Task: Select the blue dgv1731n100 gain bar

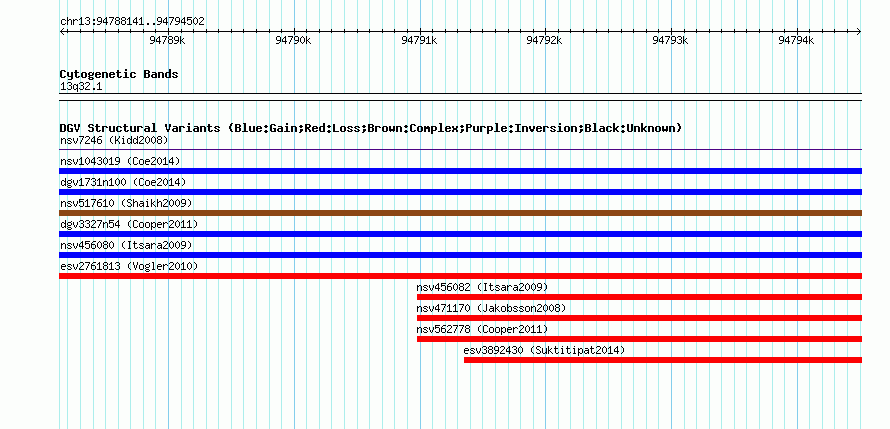Action: [461, 192]
